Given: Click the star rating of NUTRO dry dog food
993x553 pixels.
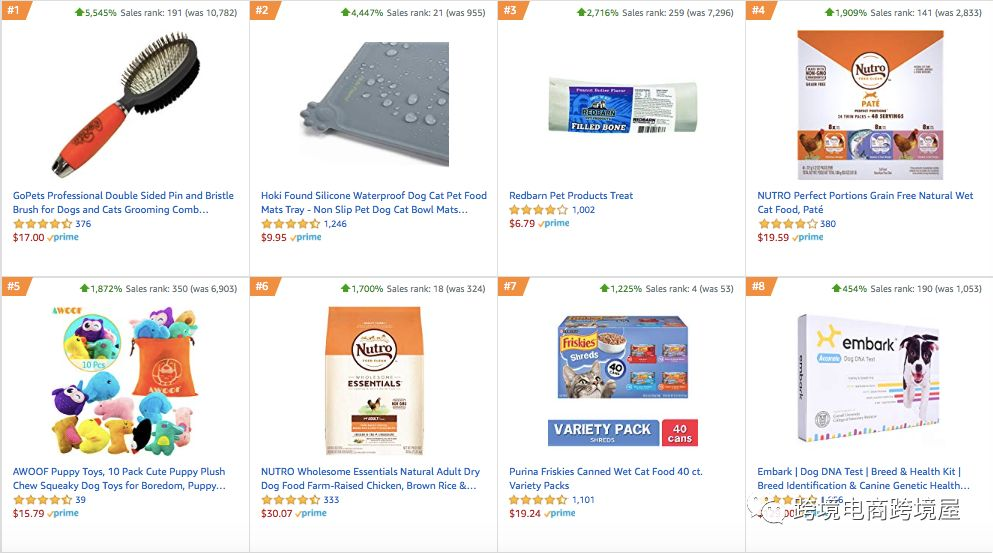Looking at the screenshot, I should click(291, 500).
